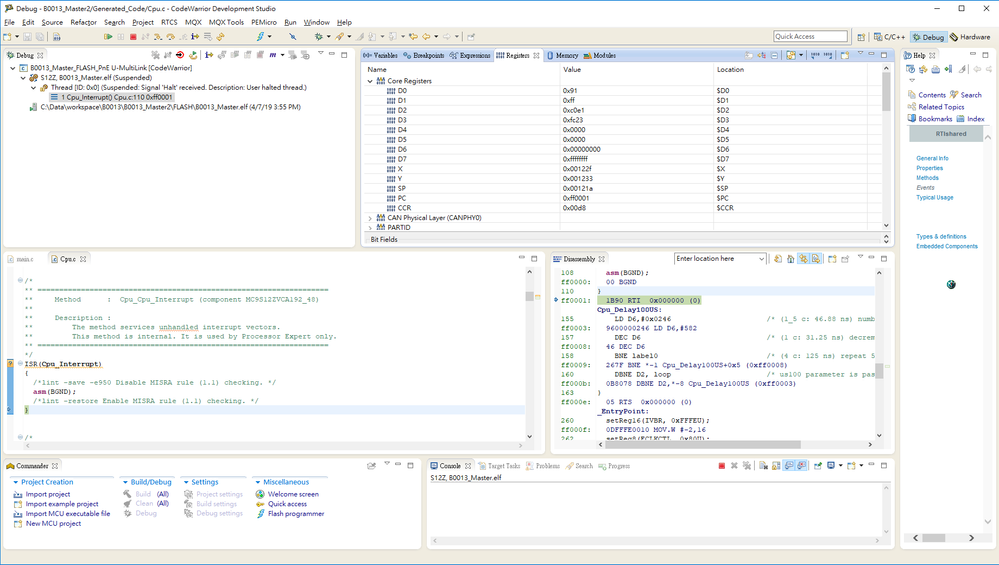Open the Enter location here dropdown

[761, 259]
